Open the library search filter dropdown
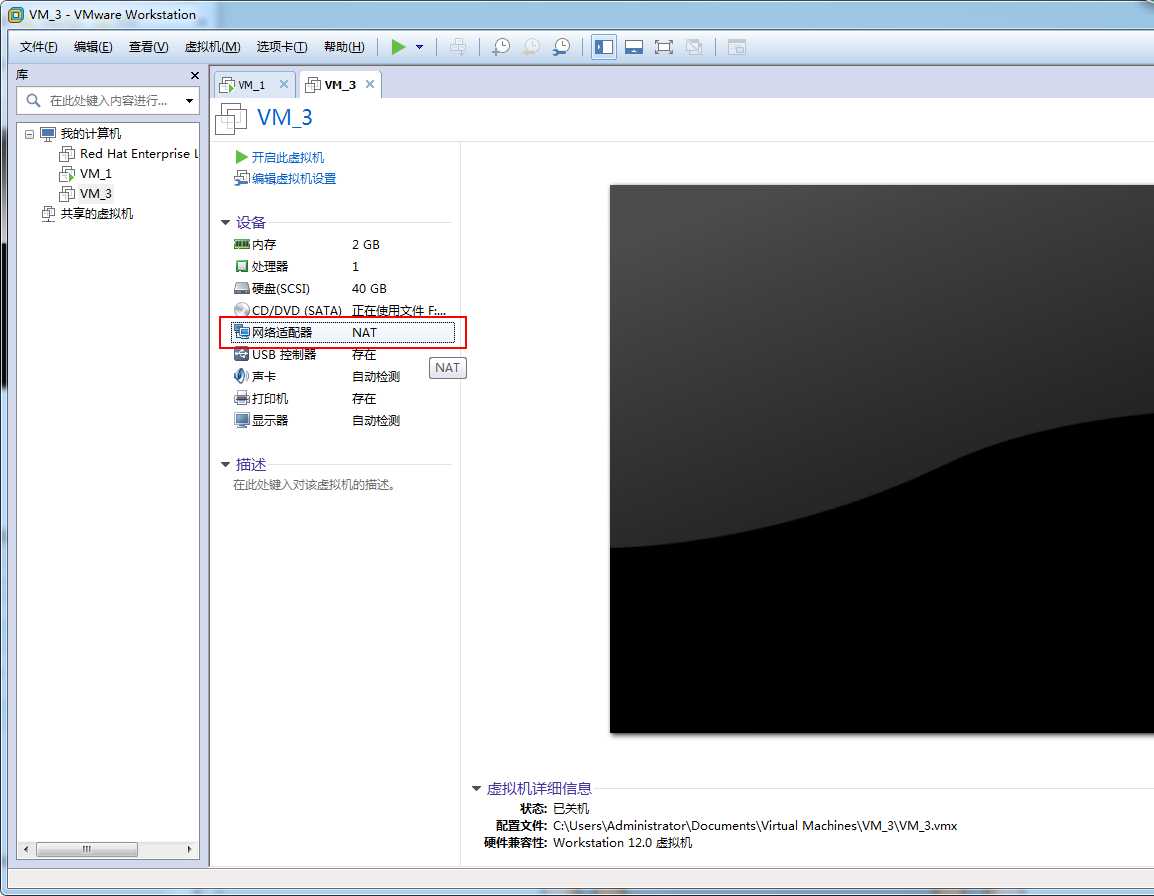Image resolution: width=1154 pixels, height=896 pixels. 190,101
